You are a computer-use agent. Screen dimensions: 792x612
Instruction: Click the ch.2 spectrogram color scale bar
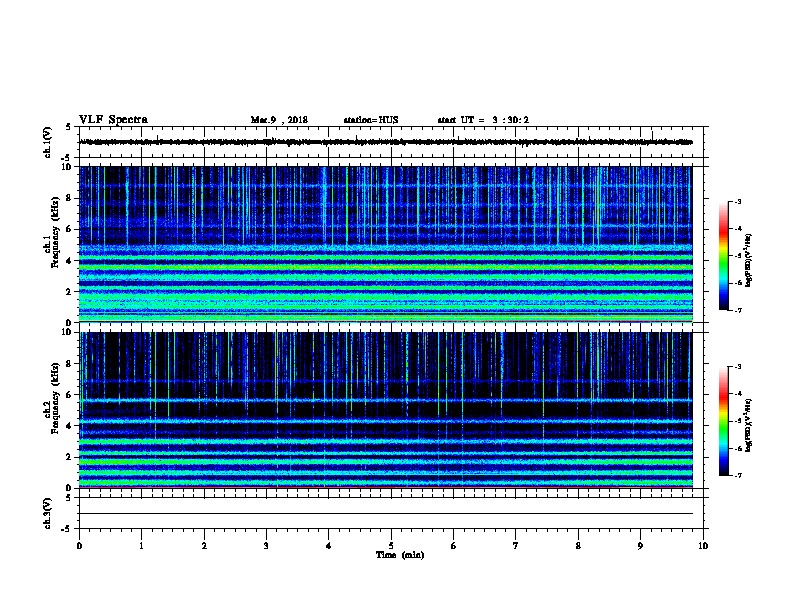click(x=723, y=421)
